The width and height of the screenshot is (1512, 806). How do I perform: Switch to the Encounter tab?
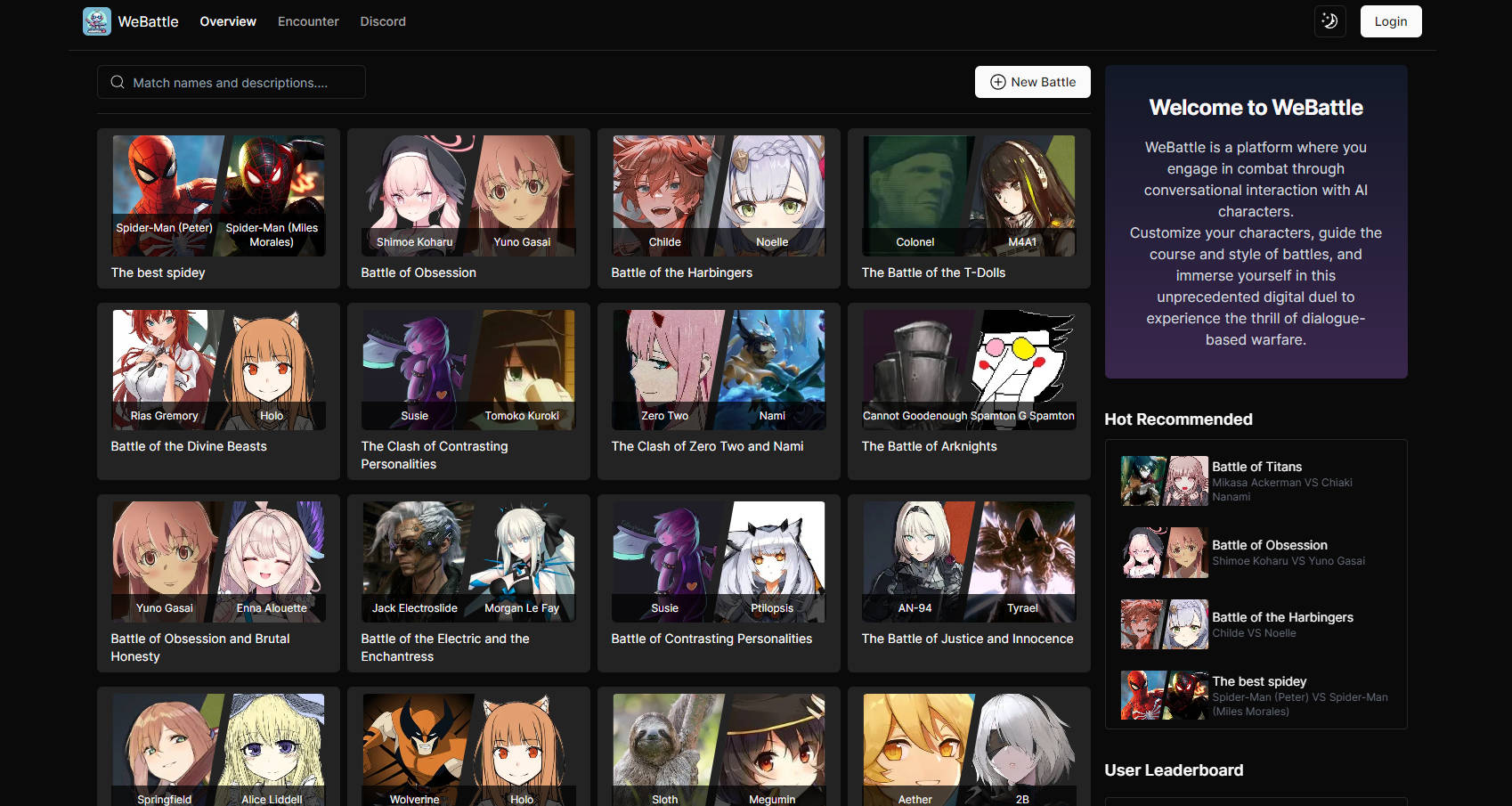click(308, 20)
